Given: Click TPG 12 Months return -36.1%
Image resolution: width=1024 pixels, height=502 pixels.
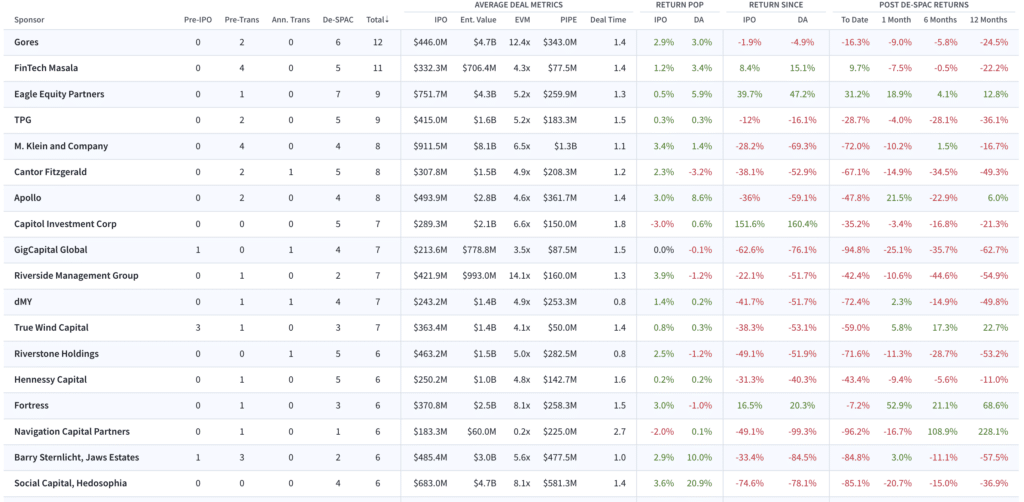Looking at the screenshot, I should coord(994,120).
